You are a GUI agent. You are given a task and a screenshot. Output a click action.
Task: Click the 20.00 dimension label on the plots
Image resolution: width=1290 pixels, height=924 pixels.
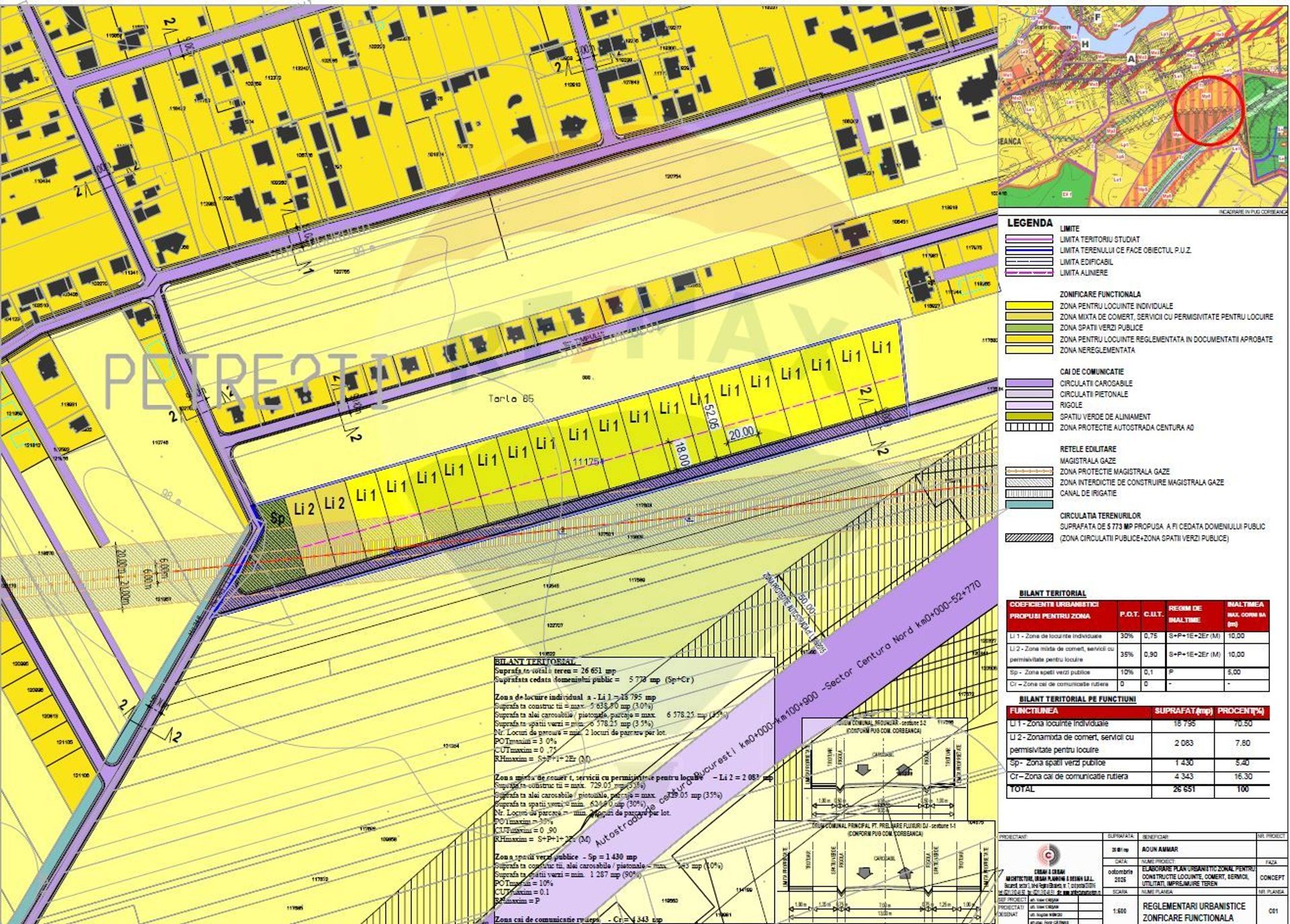[742, 433]
